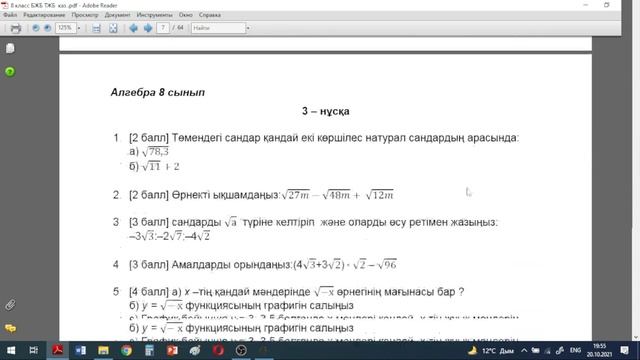Click the total page count 44
The width and height of the screenshot is (640, 360).
(180, 28)
